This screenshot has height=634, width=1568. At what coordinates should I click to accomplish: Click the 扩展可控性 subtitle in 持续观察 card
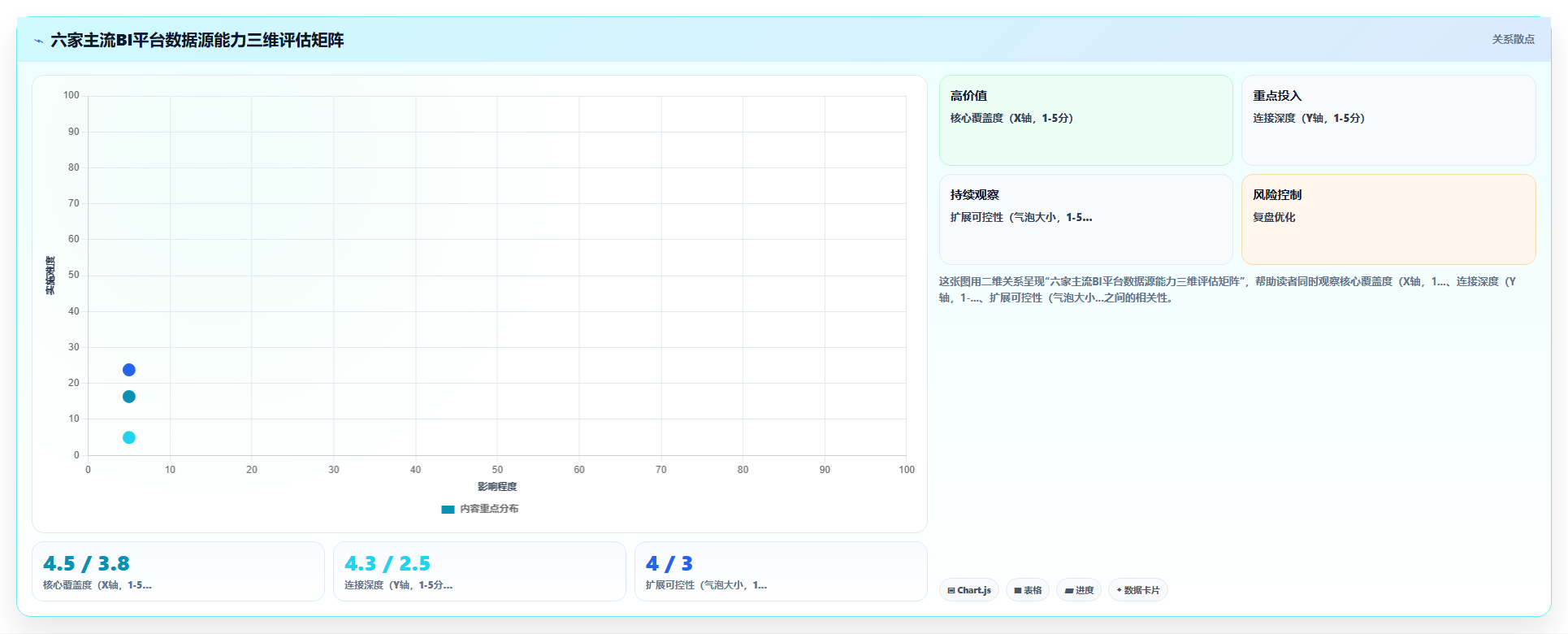1021,217
